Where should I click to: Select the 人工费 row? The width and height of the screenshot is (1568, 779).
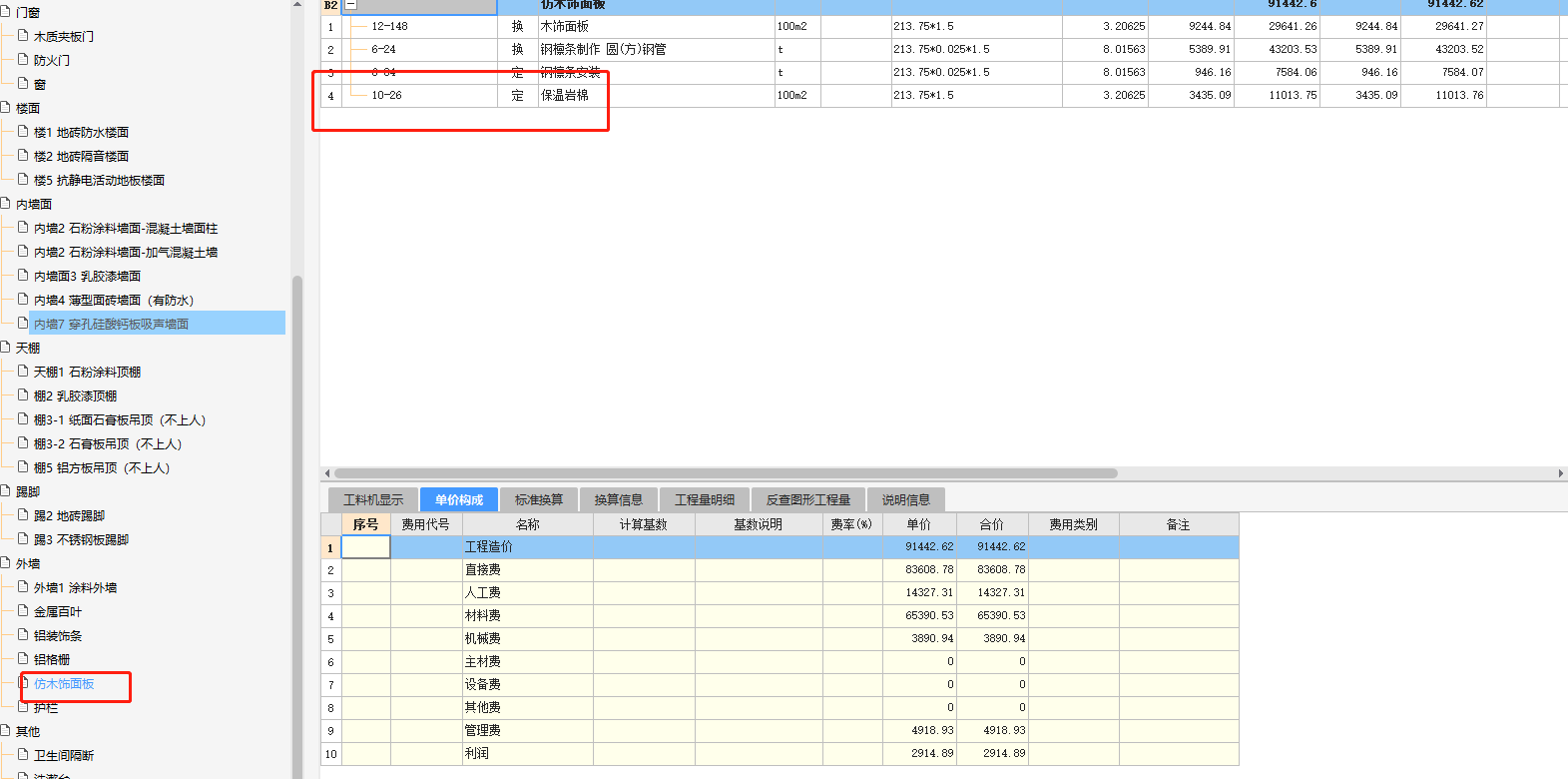tap(780, 593)
